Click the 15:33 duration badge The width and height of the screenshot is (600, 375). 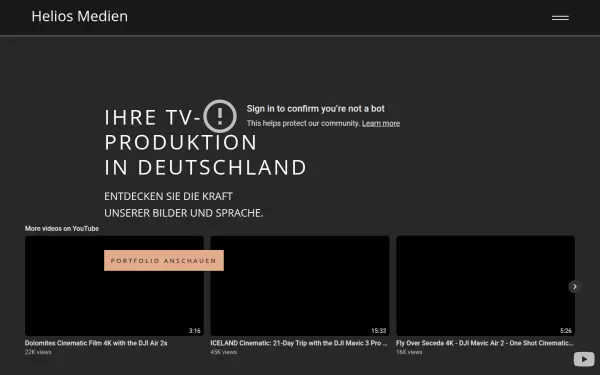coord(378,331)
